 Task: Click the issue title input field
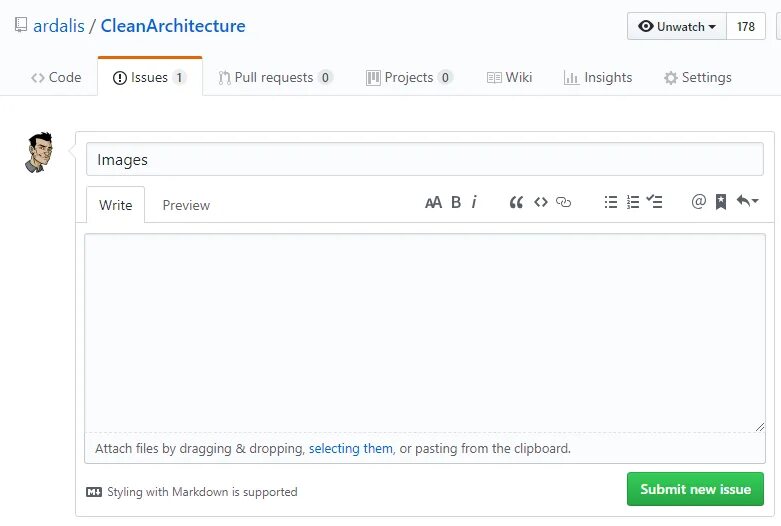coord(424,160)
